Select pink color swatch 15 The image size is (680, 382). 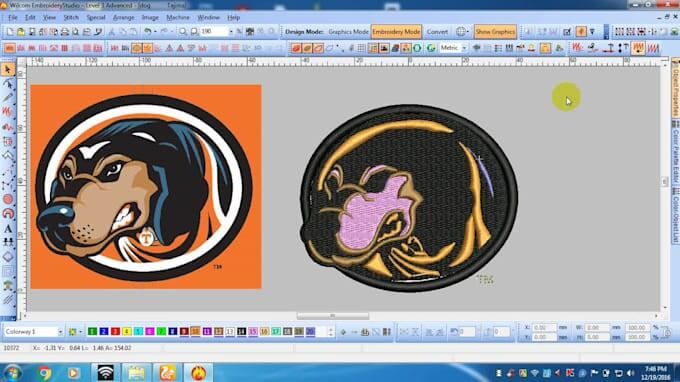click(x=253, y=332)
